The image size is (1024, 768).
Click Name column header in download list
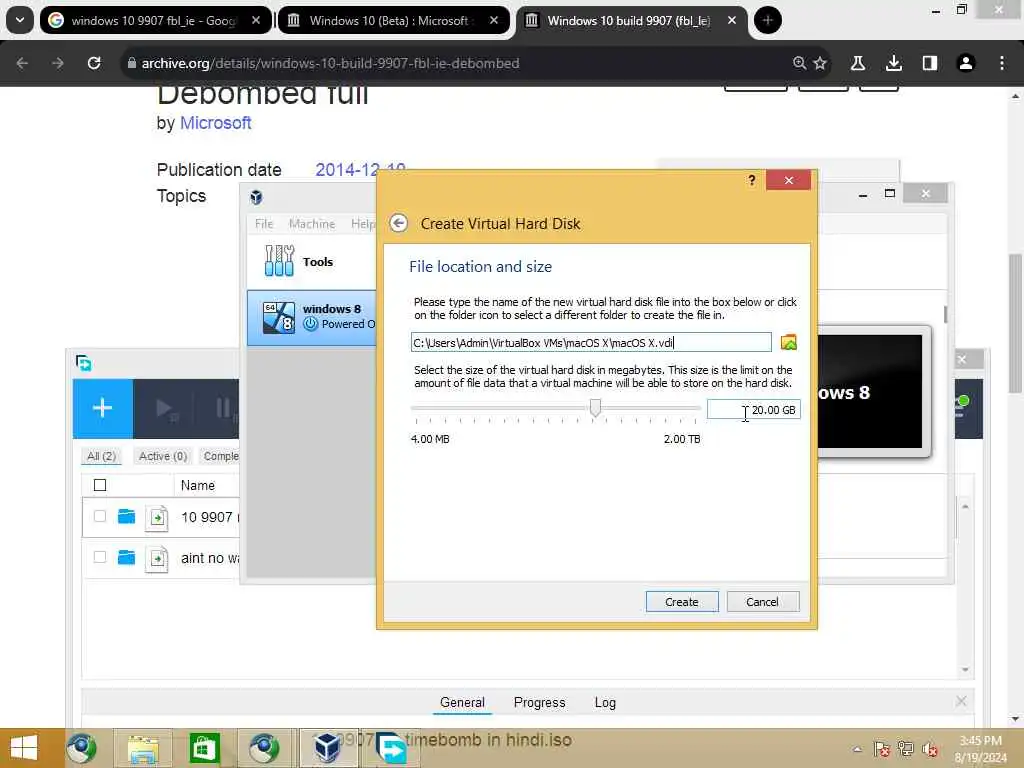(x=197, y=485)
